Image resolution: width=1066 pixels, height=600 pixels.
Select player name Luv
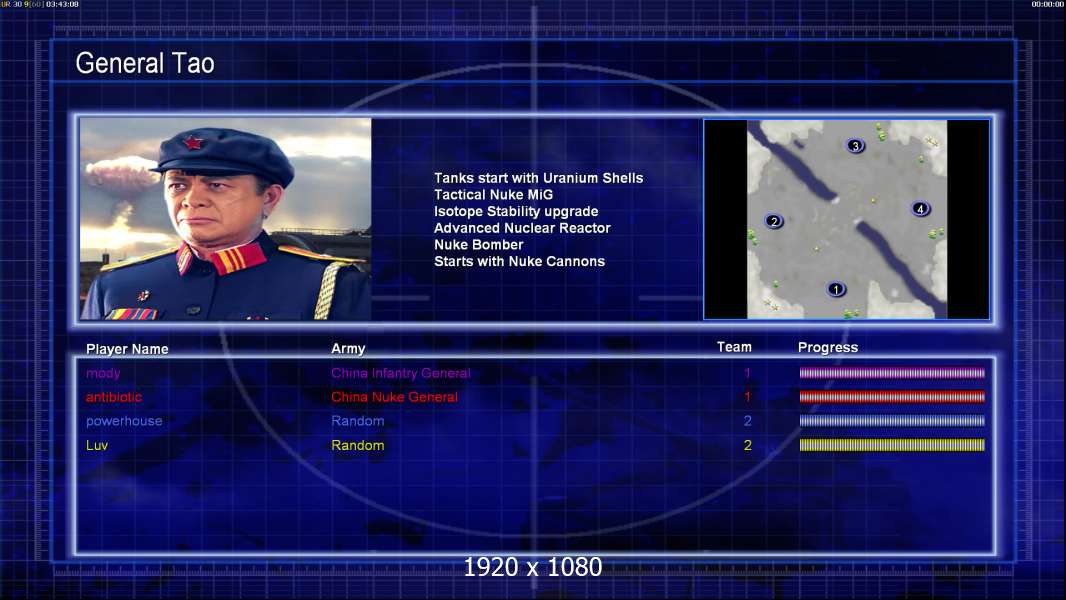click(x=97, y=446)
